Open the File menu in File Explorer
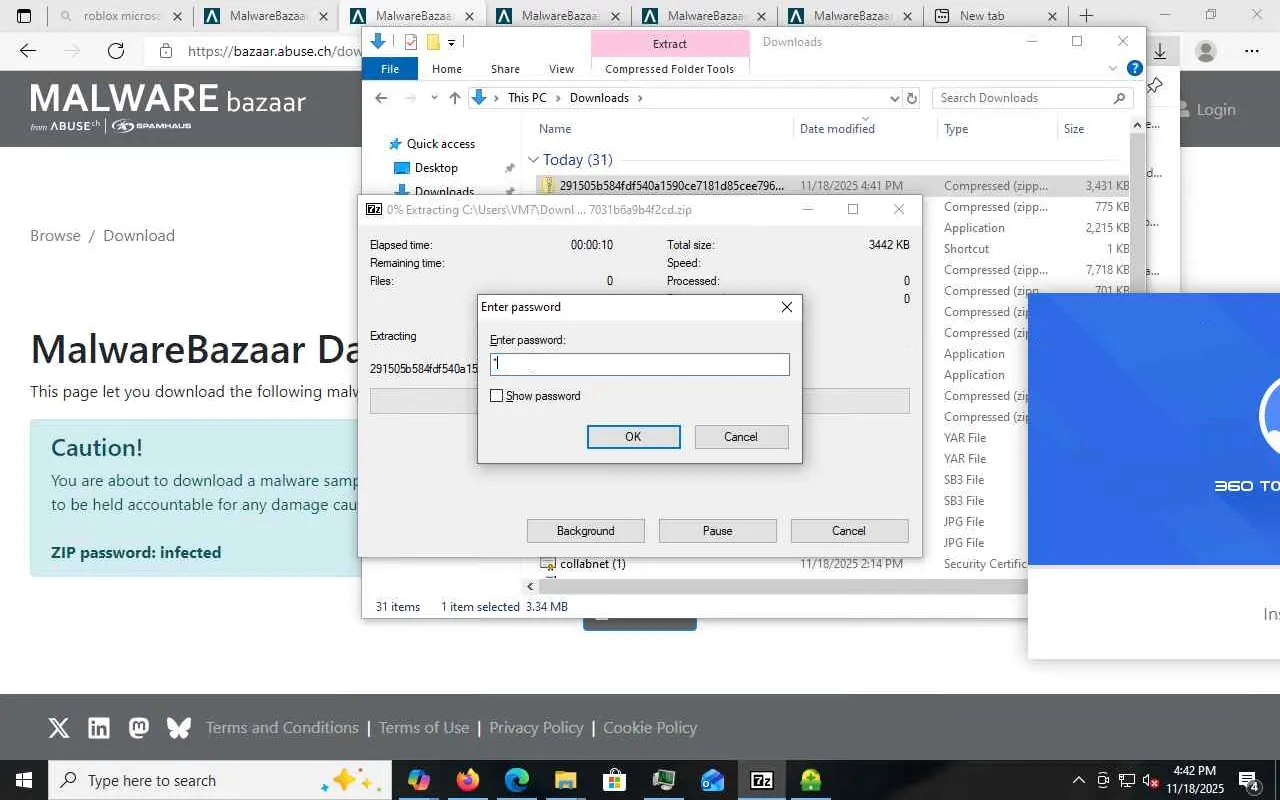 390,69
